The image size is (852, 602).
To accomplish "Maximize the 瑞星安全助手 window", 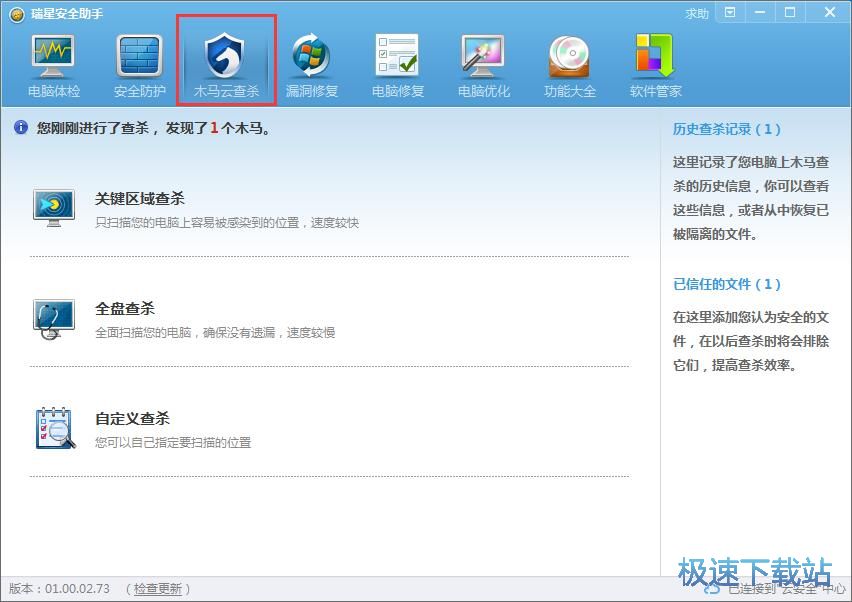I will tap(790, 12).
